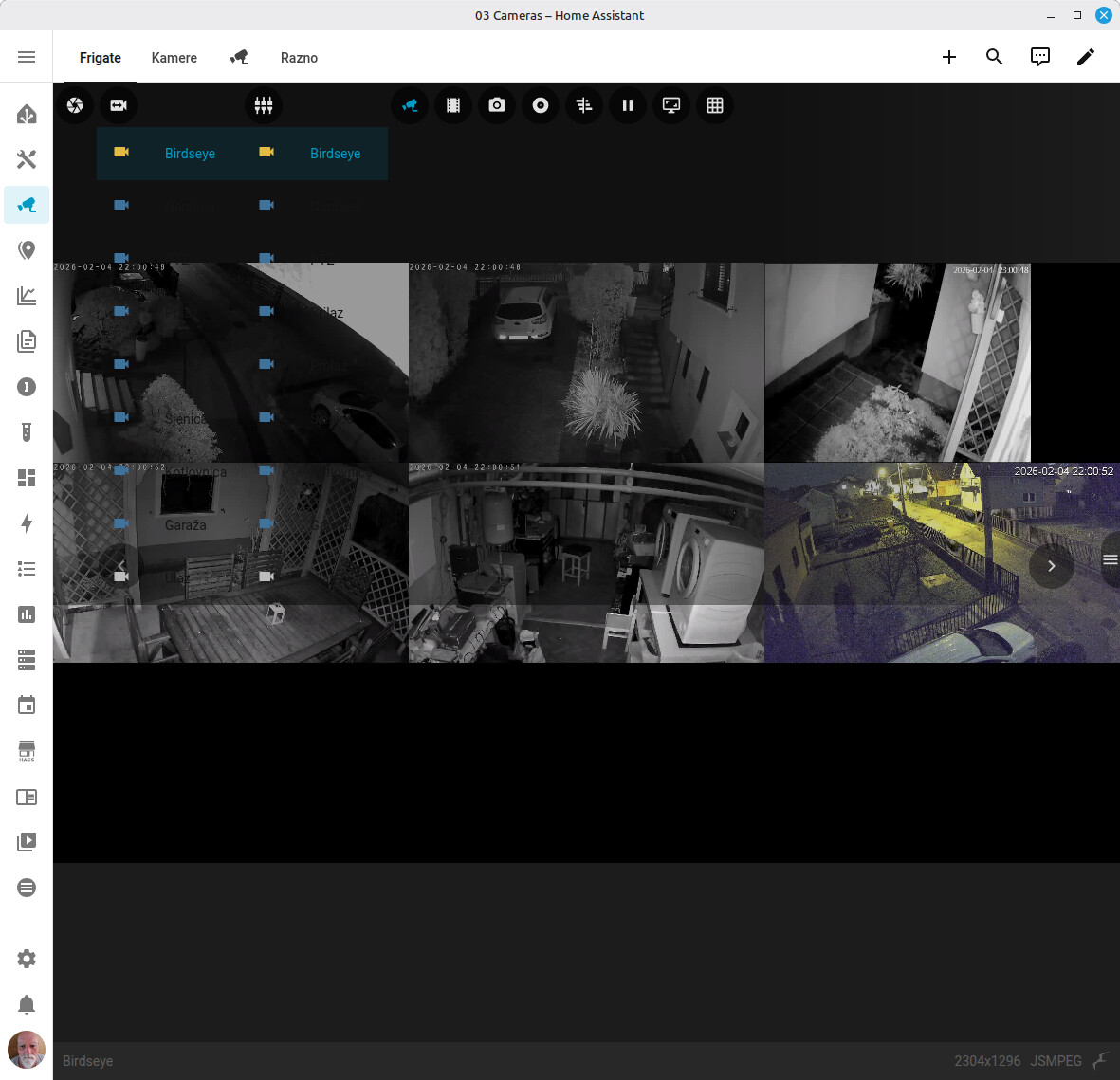The image size is (1120, 1080).
Task: Open the map marker sidebar item
Action: point(27,250)
